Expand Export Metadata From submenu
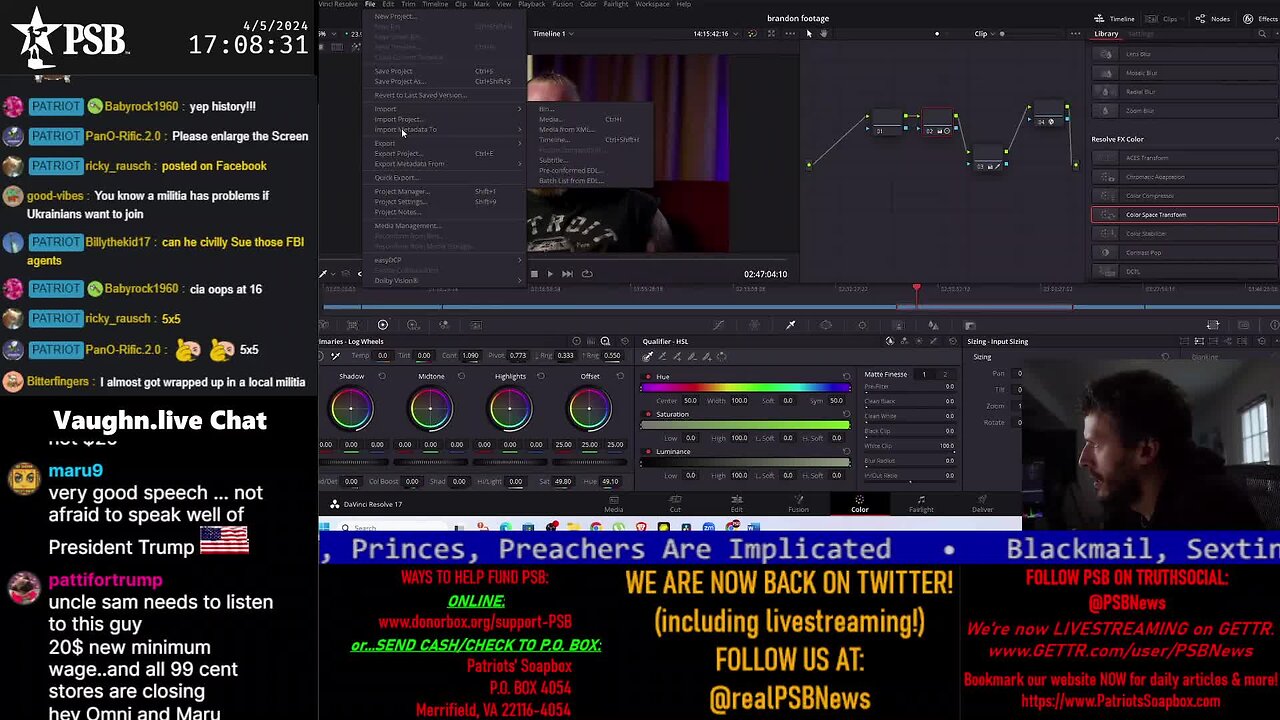 tap(446, 164)
